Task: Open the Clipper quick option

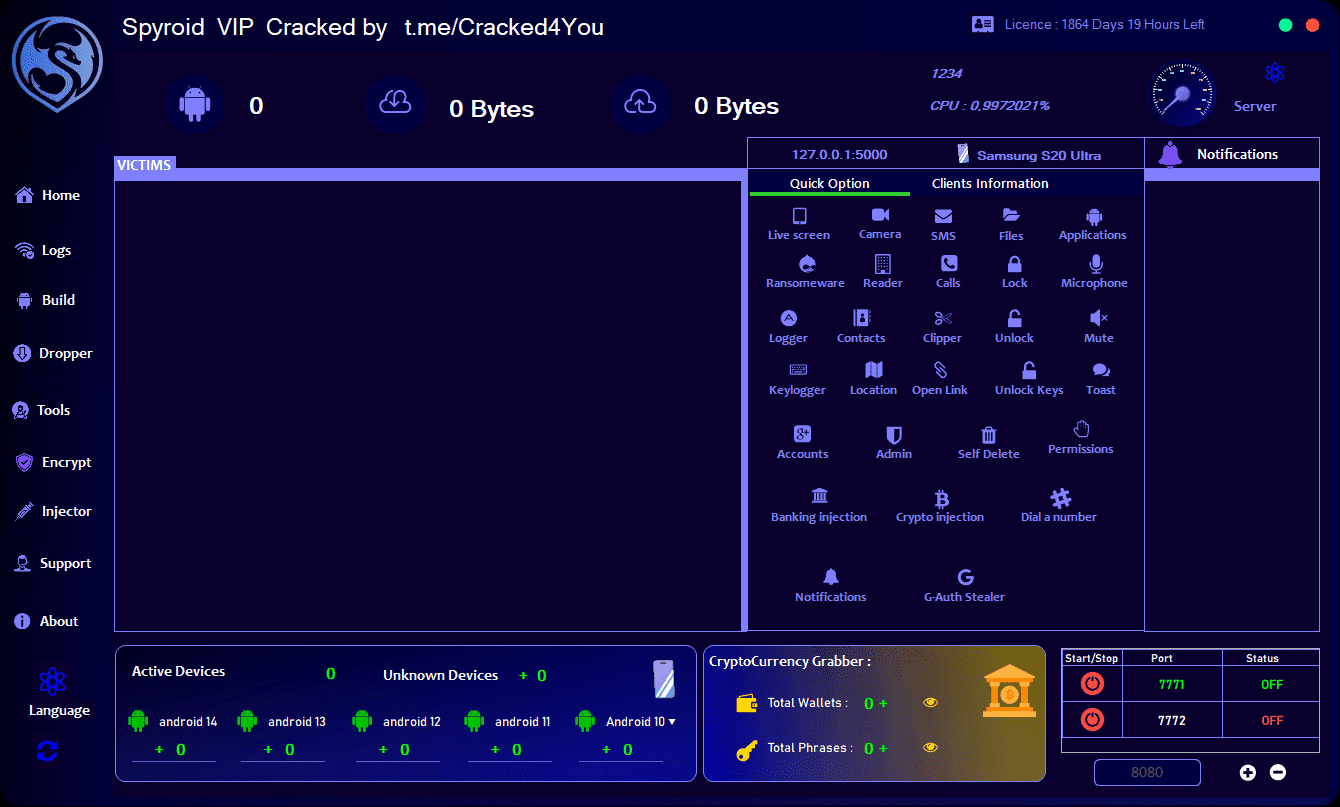Action: [942, 327]
